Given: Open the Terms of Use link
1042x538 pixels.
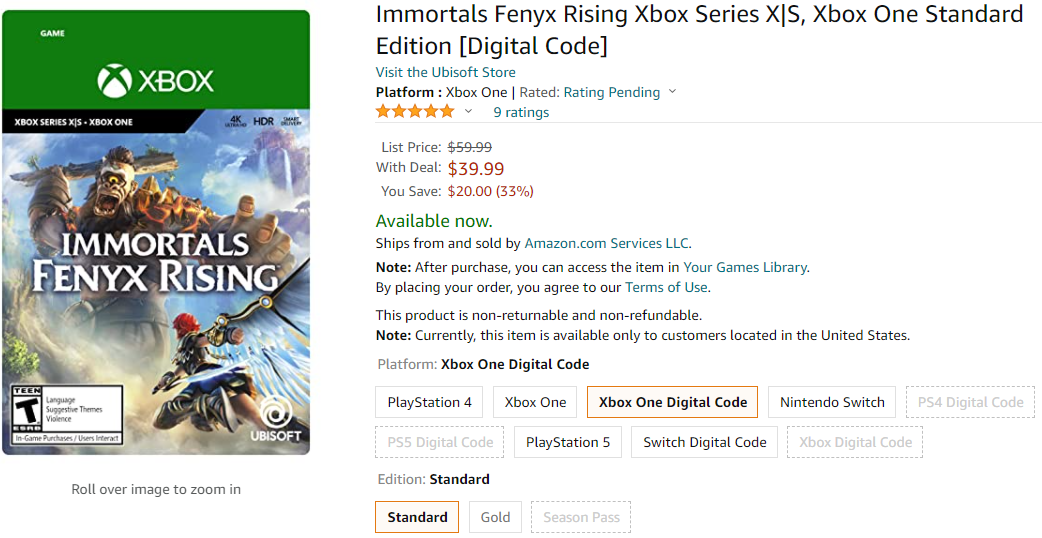Looking at the screenshot, I should (666, 287).
